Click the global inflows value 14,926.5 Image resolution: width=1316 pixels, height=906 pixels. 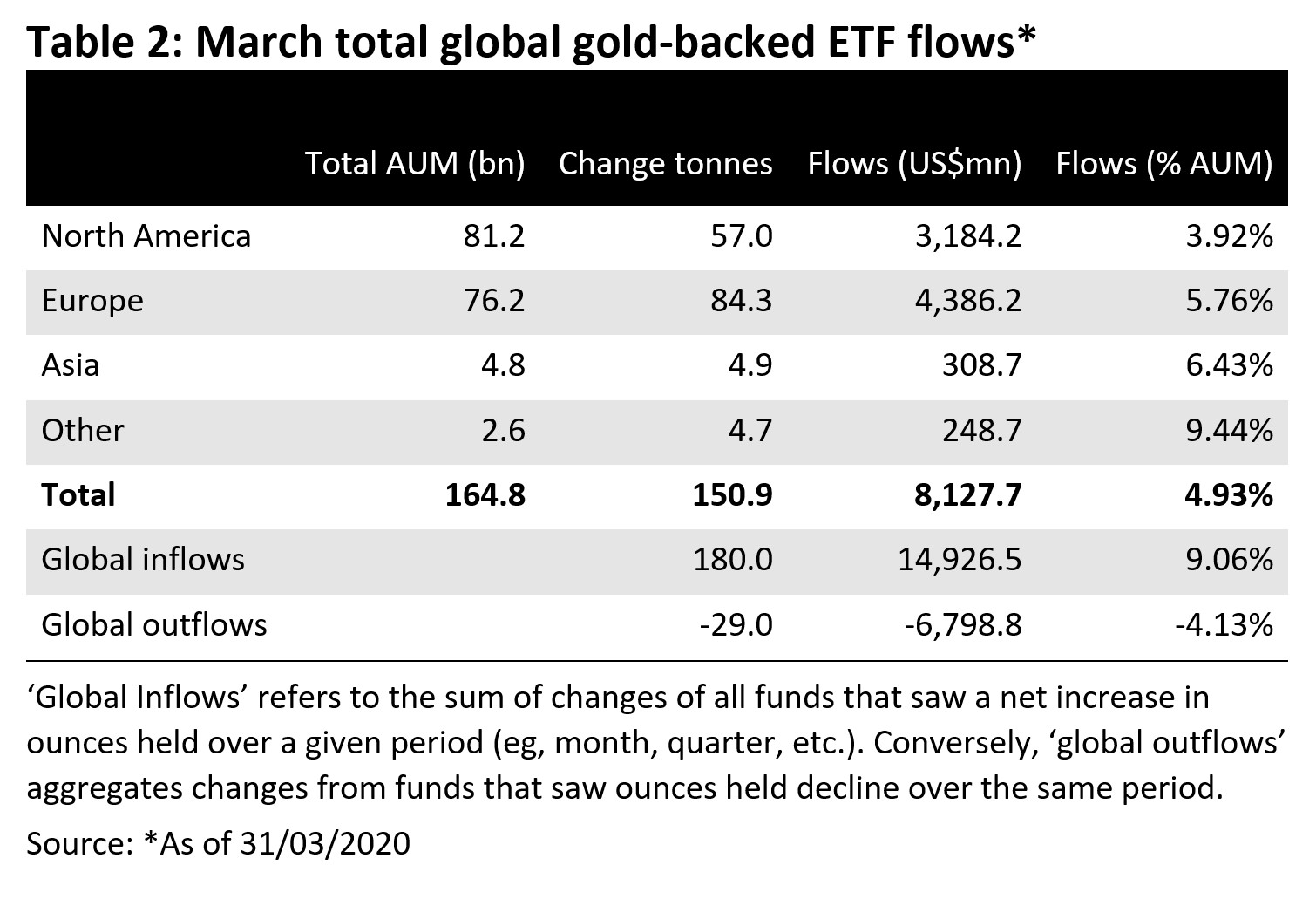tap(960, 559)
